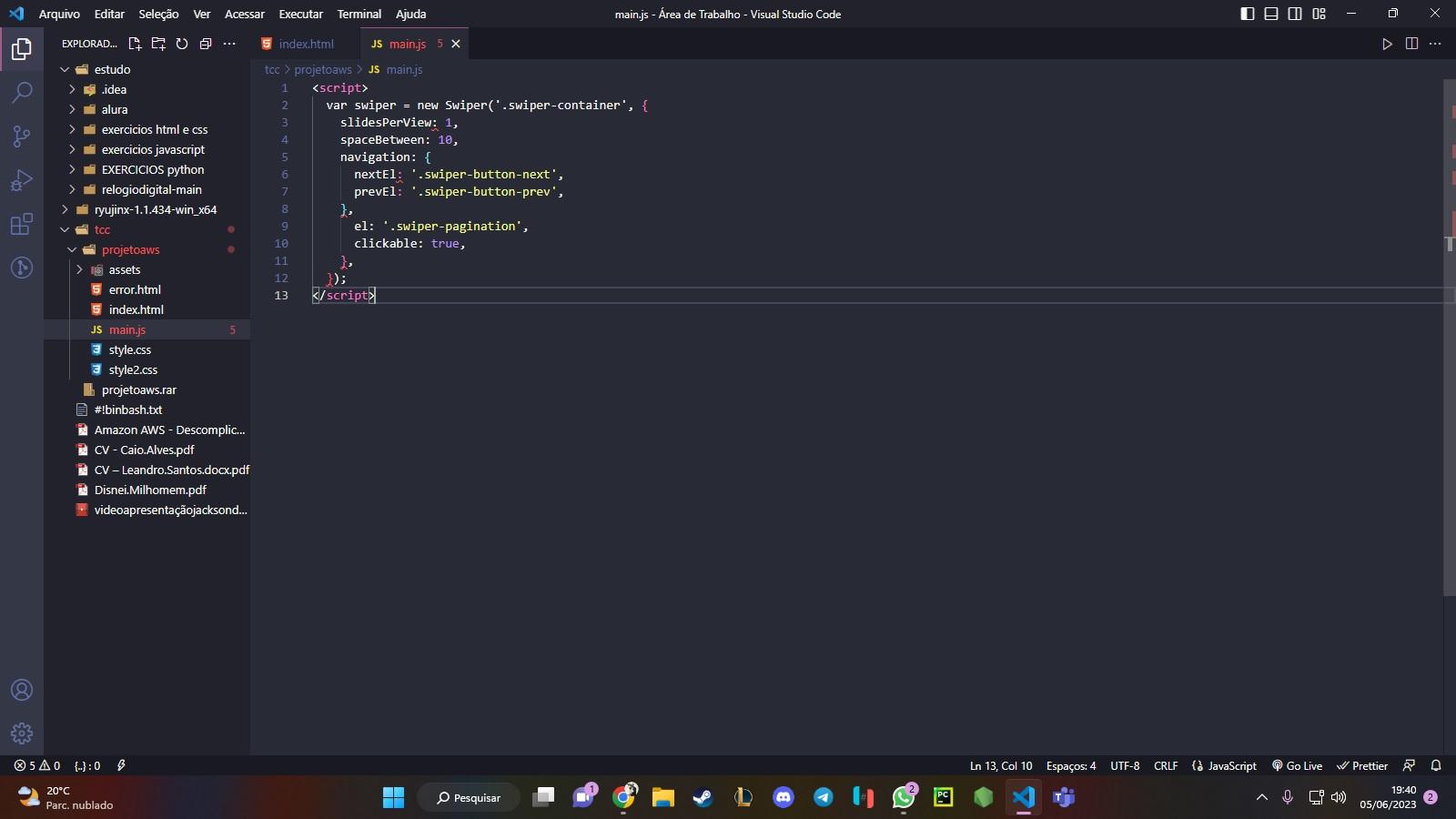Click editor vertical scrollbar
Viewport: 1456px width, 819px height.
tap(1449, 337)
